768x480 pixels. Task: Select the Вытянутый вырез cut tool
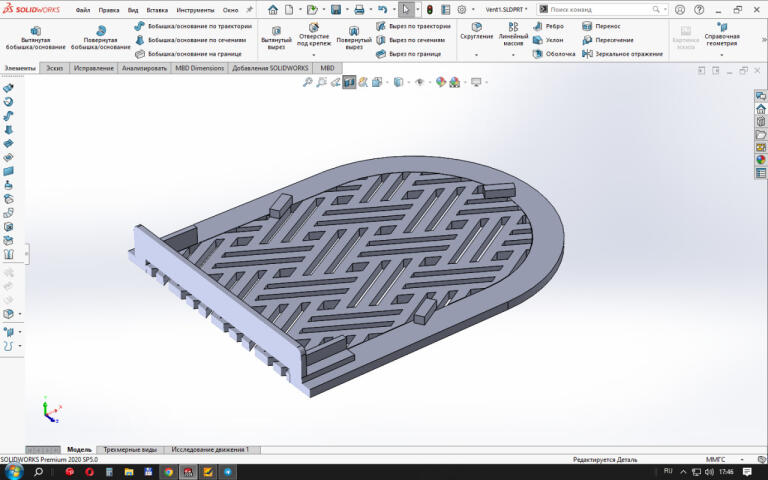pos(276,38)
